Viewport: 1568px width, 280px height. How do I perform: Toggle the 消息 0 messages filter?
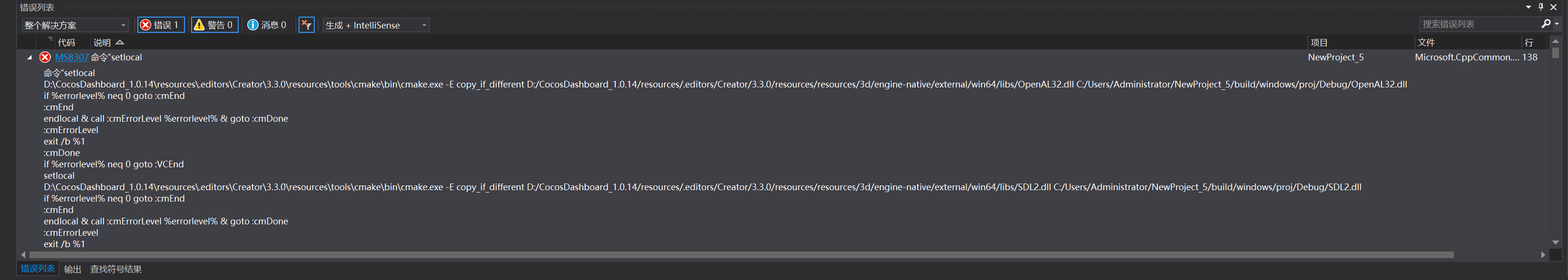click(267, 25)
